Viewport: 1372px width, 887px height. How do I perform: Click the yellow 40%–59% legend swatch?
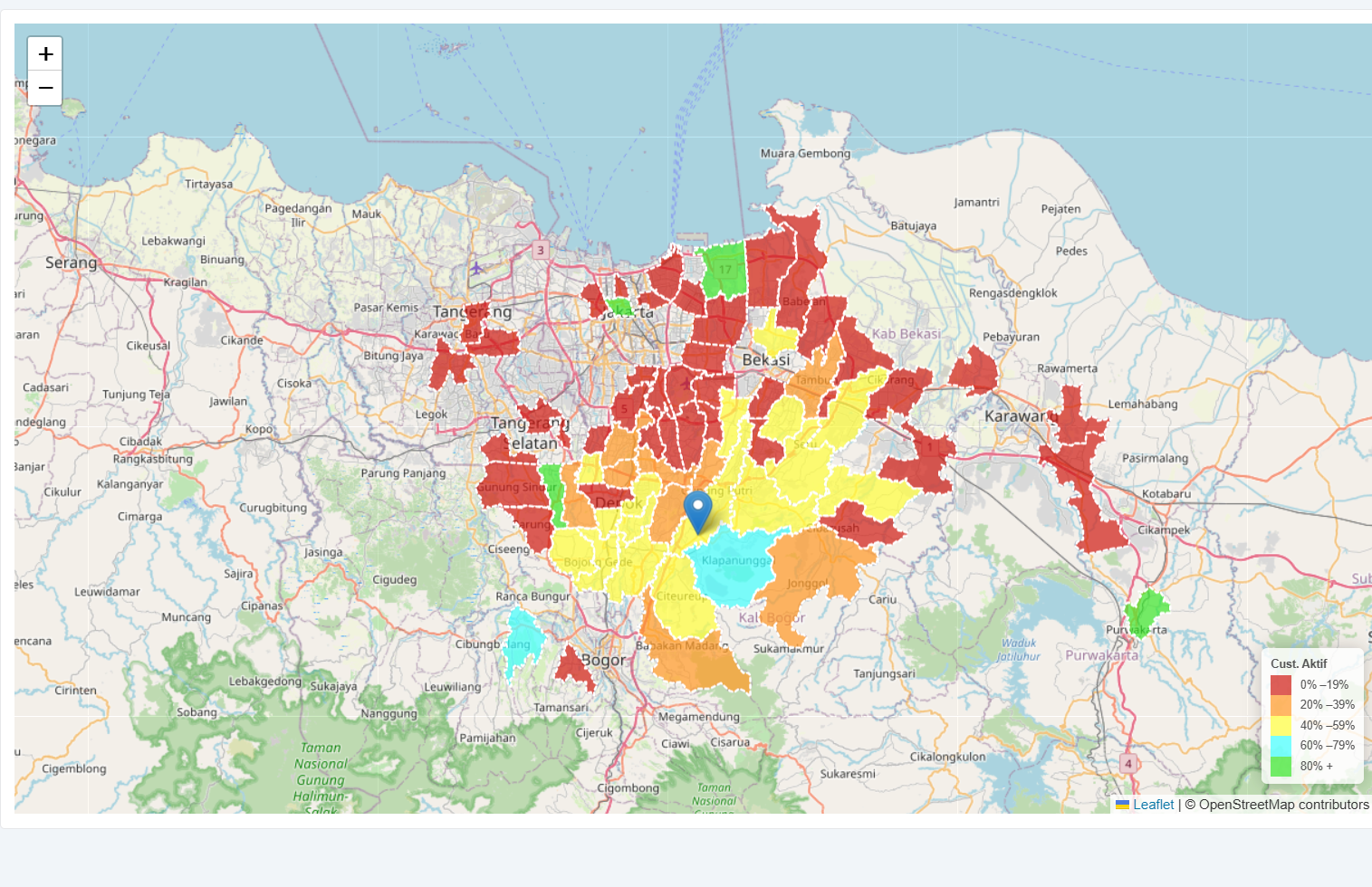click(x=1281, y=726)
